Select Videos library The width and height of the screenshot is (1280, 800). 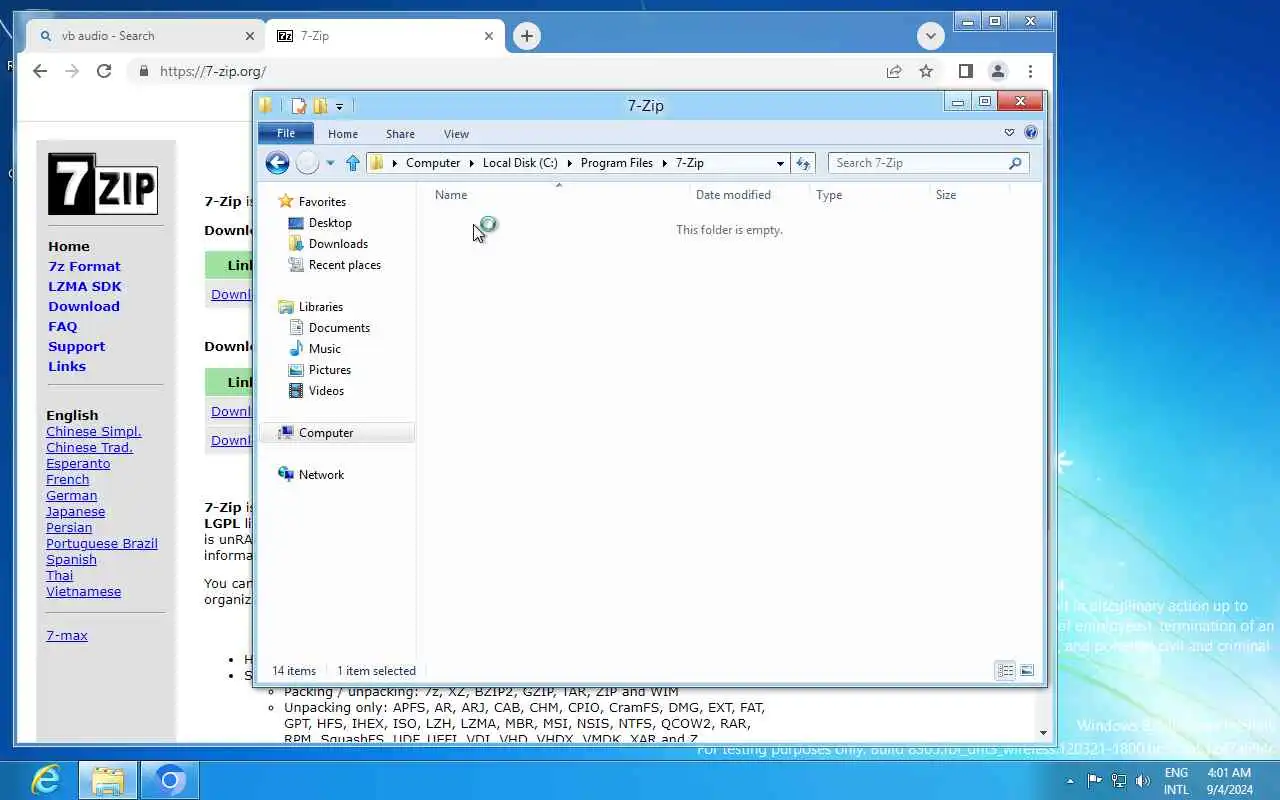pyautogui.click(x=326, y=391)
